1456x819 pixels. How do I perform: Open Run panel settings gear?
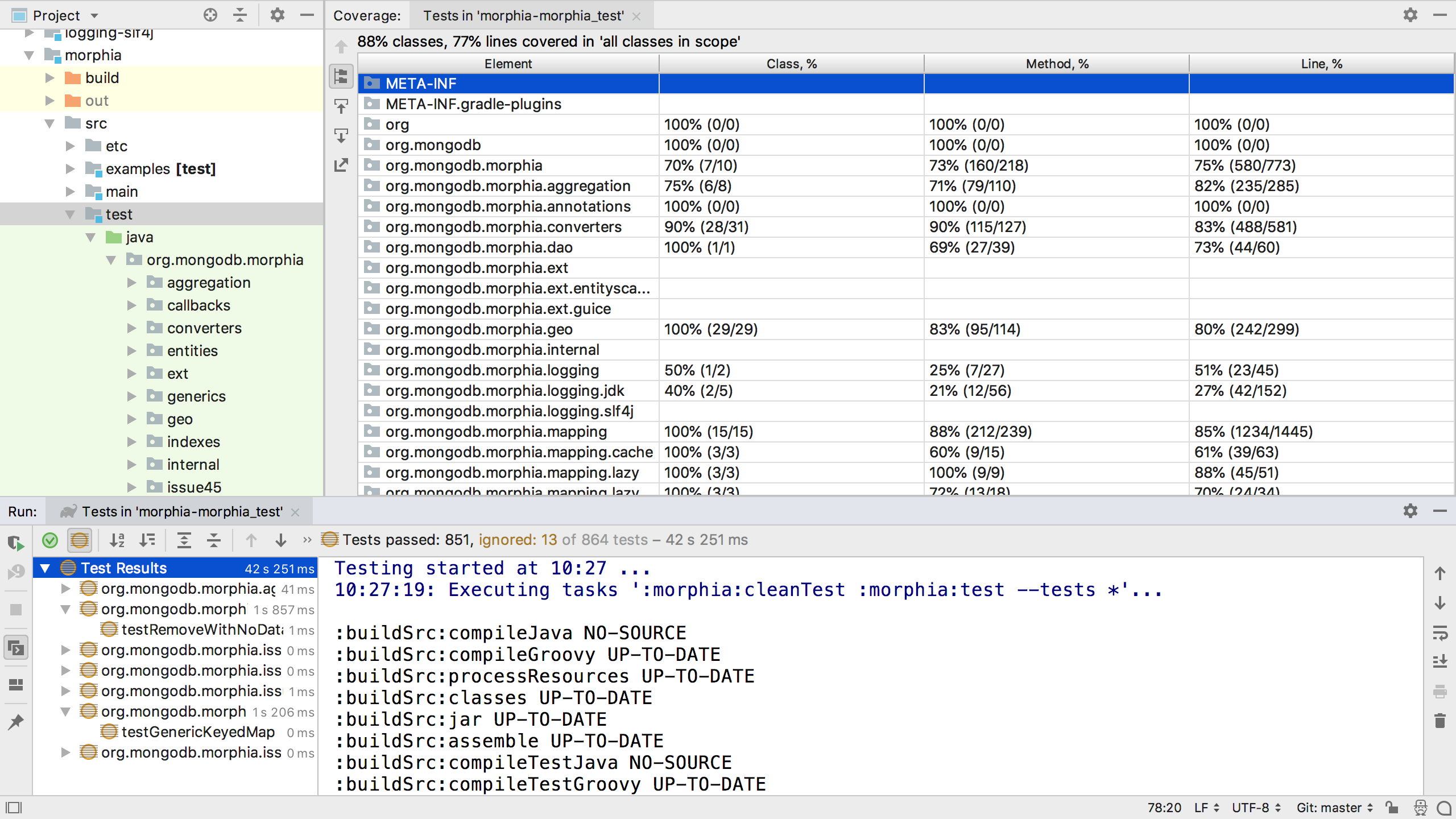tap(1410, 511)
